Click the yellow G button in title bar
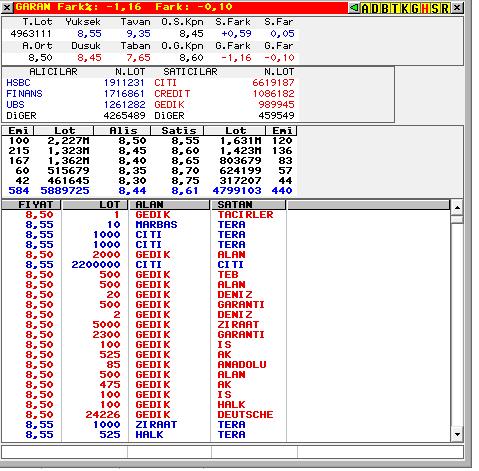The width and height of the screenshot is (479, 471). pyautogui.click(x=415, y=8)
